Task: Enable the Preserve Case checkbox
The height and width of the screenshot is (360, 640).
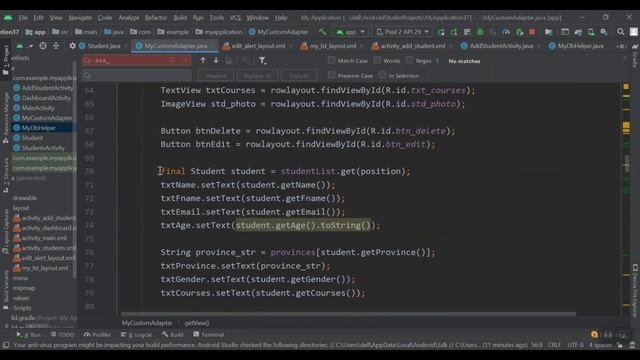Action: 331,75
